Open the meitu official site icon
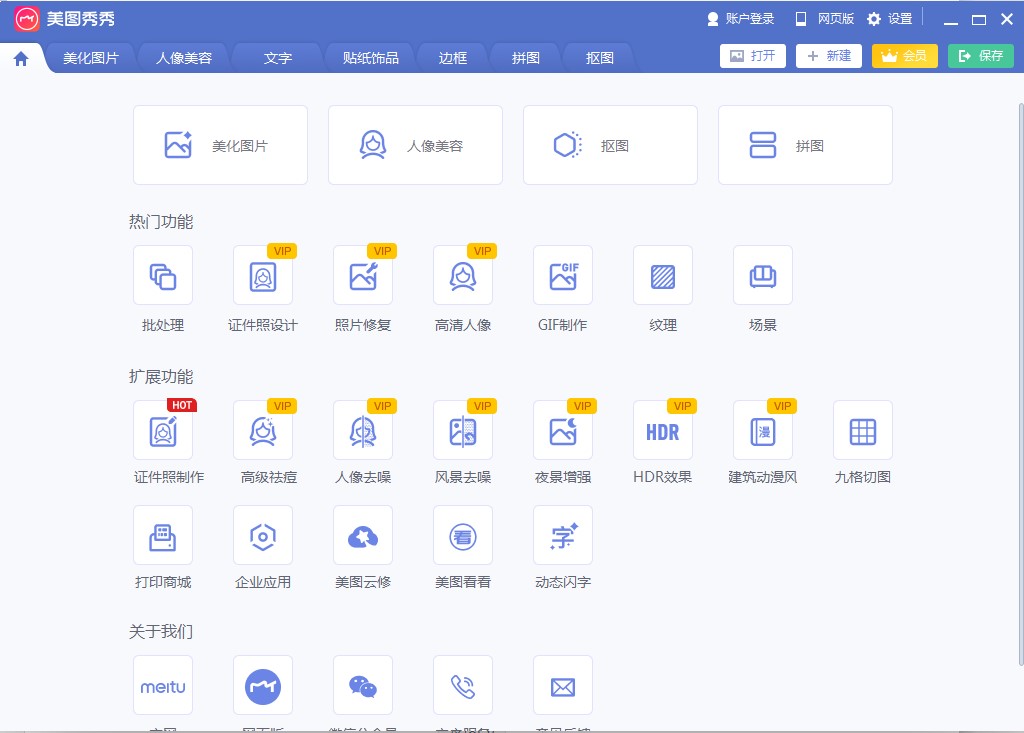Viewport: 1024px width, 733px height. [x=163, y=685]
